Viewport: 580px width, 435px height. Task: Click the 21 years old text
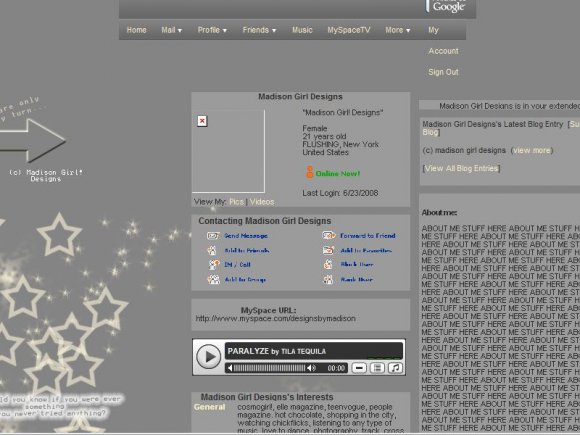tap(324, 136)
